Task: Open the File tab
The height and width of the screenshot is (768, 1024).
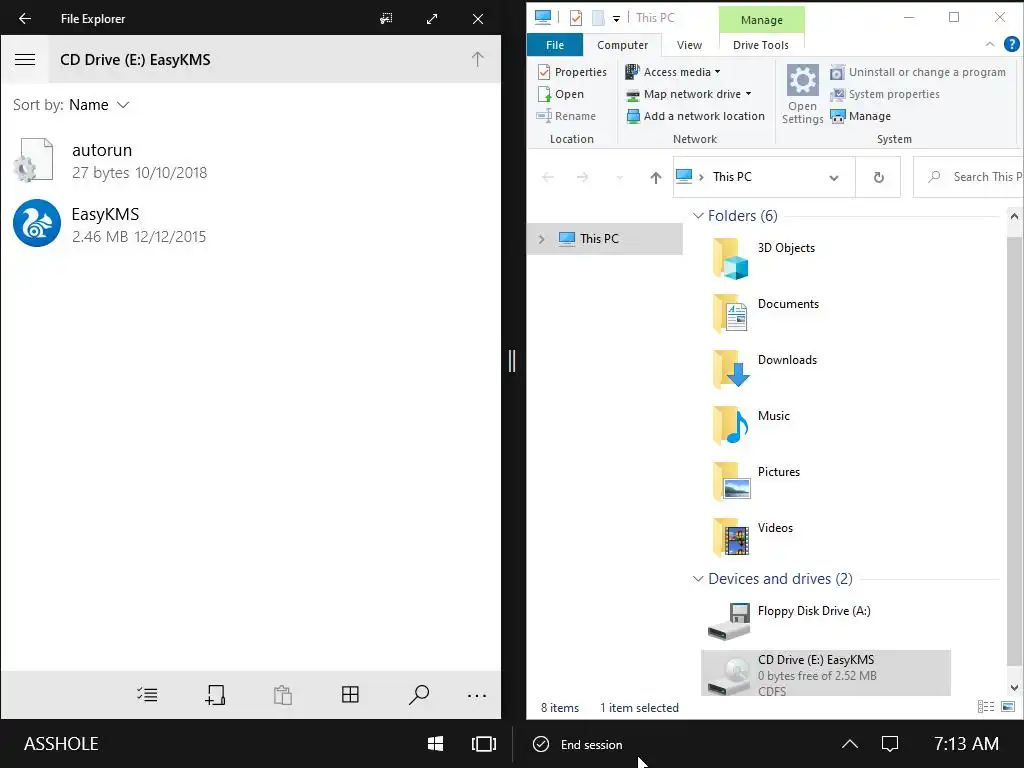Action: click(x=554, y=45)
